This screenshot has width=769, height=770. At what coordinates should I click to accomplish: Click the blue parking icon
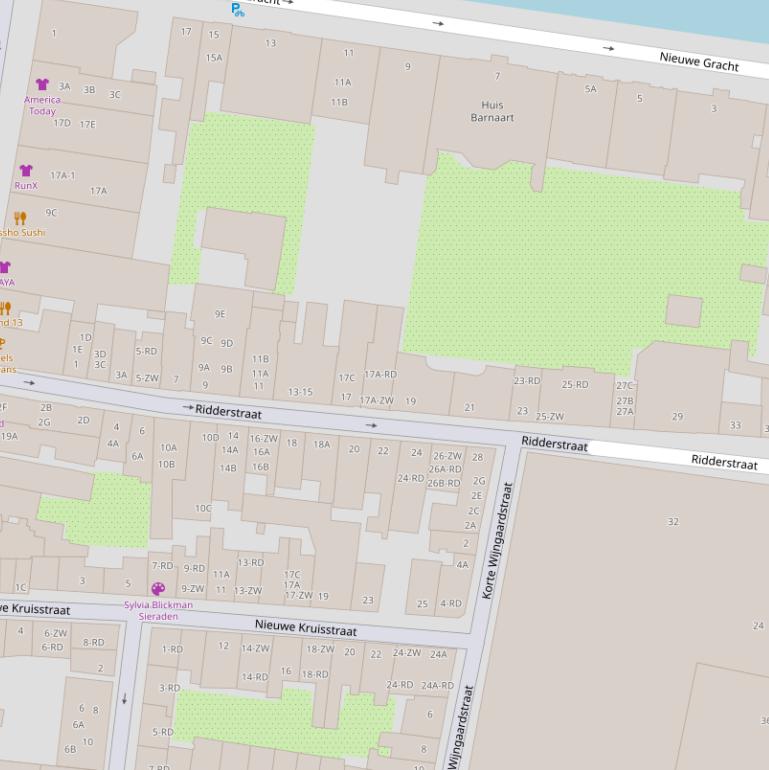(237, 10)
